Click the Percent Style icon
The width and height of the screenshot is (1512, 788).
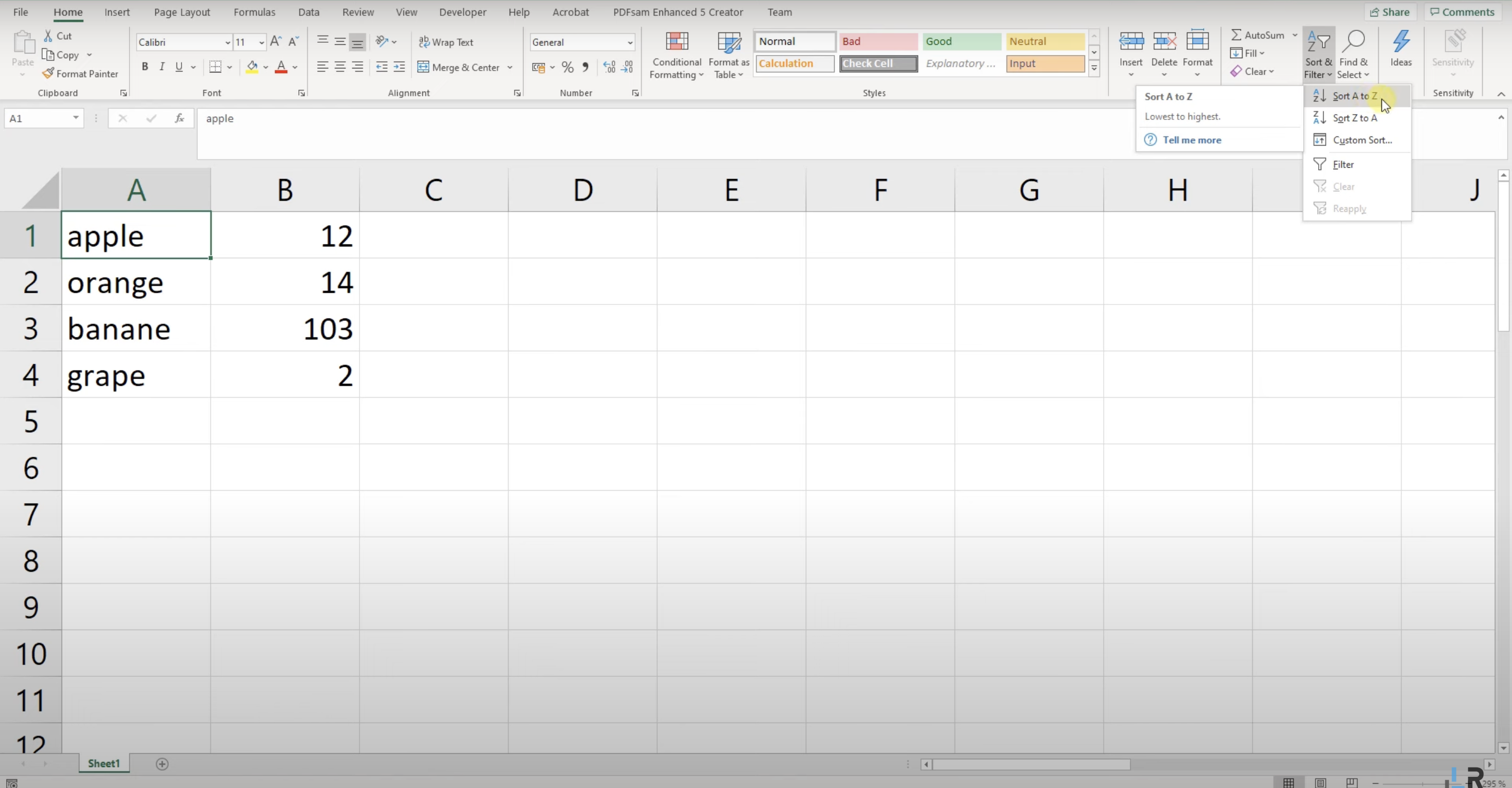(x=567, y=67)
